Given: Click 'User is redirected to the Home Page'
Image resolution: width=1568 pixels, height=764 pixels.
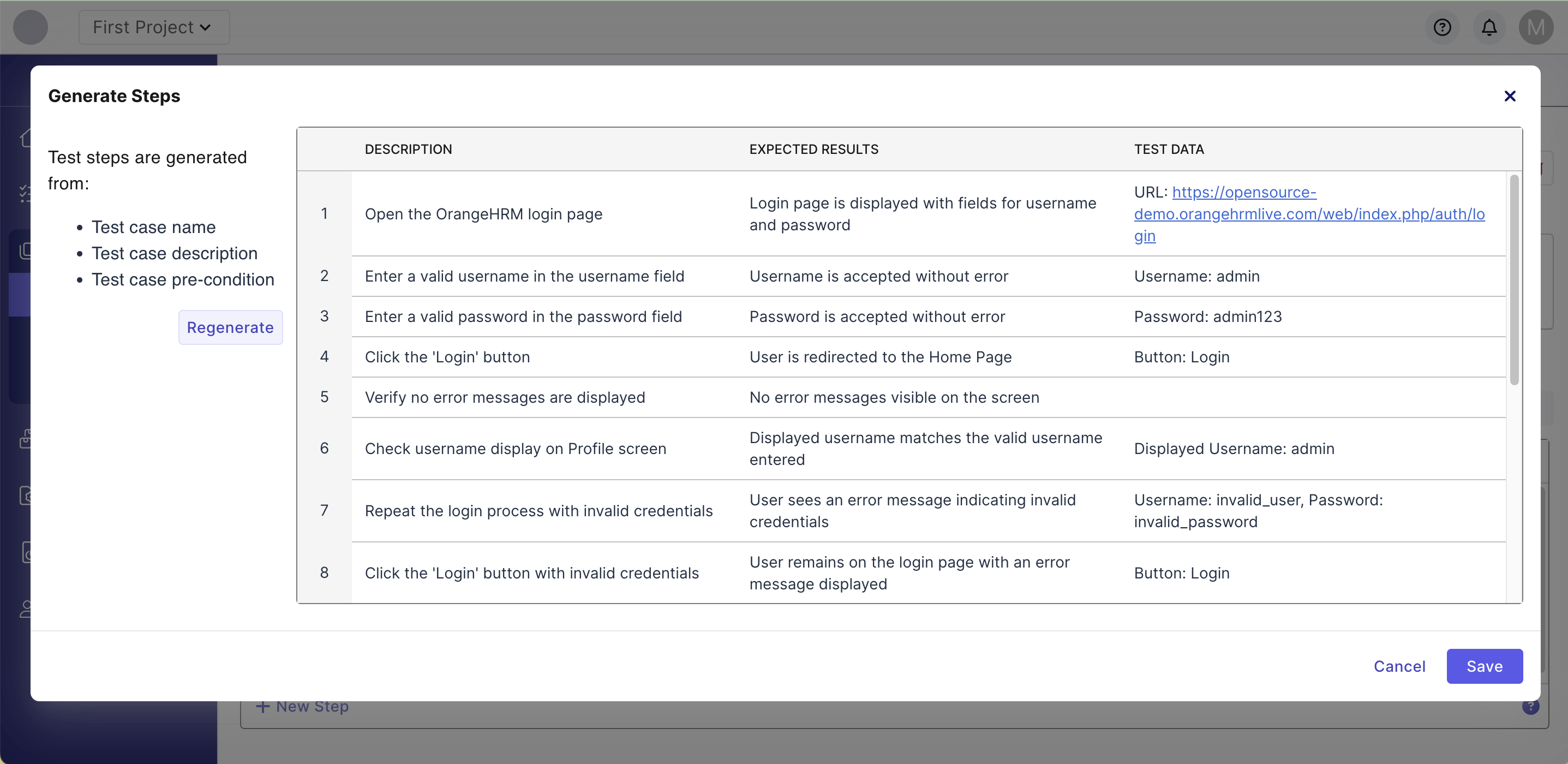Looking at the screenshot, I should [880, 357].
